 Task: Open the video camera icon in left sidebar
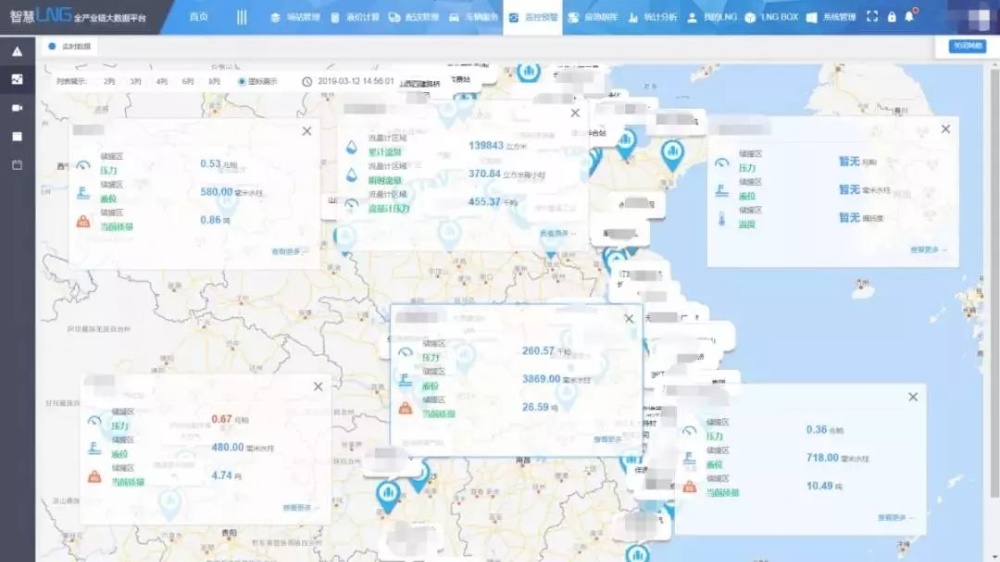tap(17, 108)
